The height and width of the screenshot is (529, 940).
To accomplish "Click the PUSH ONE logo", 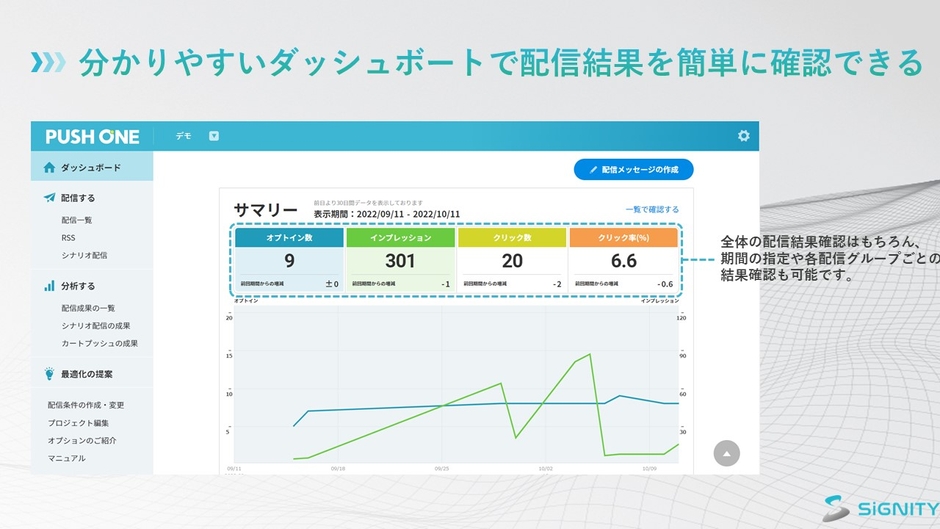I will pyautogui.click(x=93, y=136).
